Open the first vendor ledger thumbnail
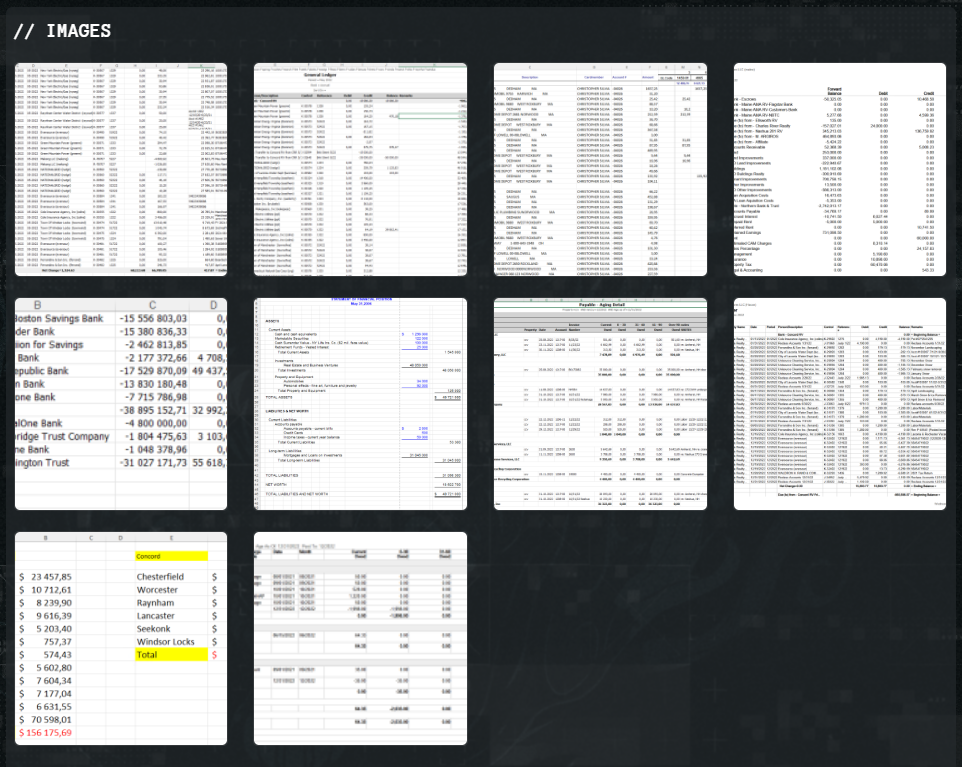 (x=121, y=169)
